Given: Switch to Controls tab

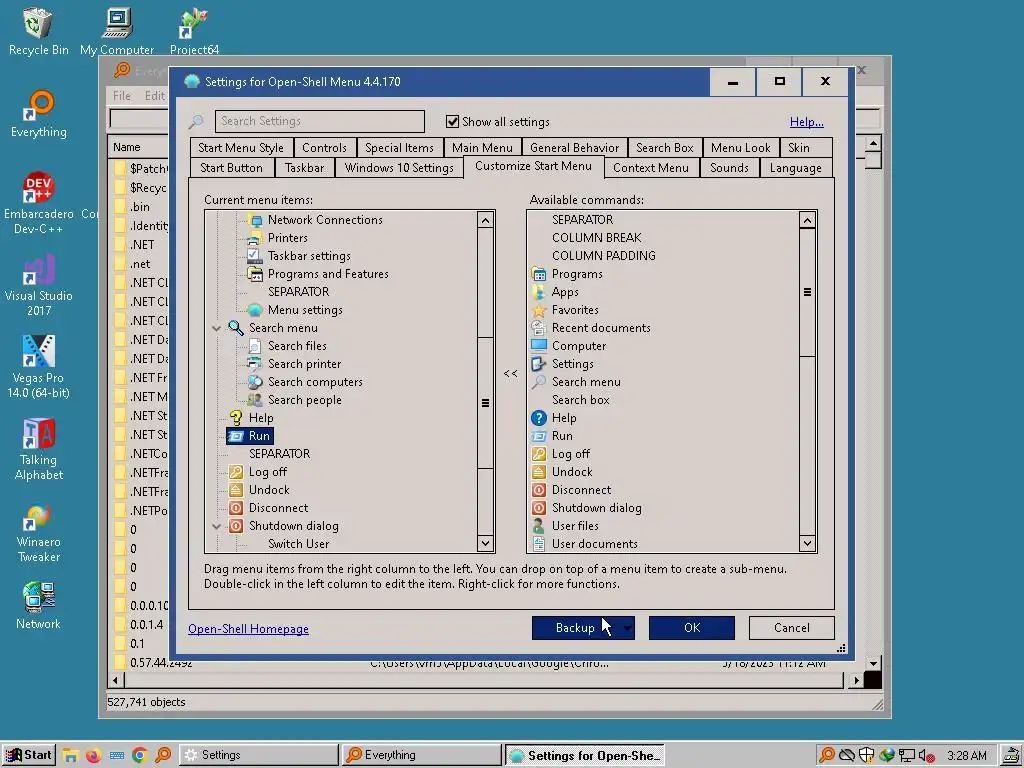Looking at the screenshot, I should (325, 148).
